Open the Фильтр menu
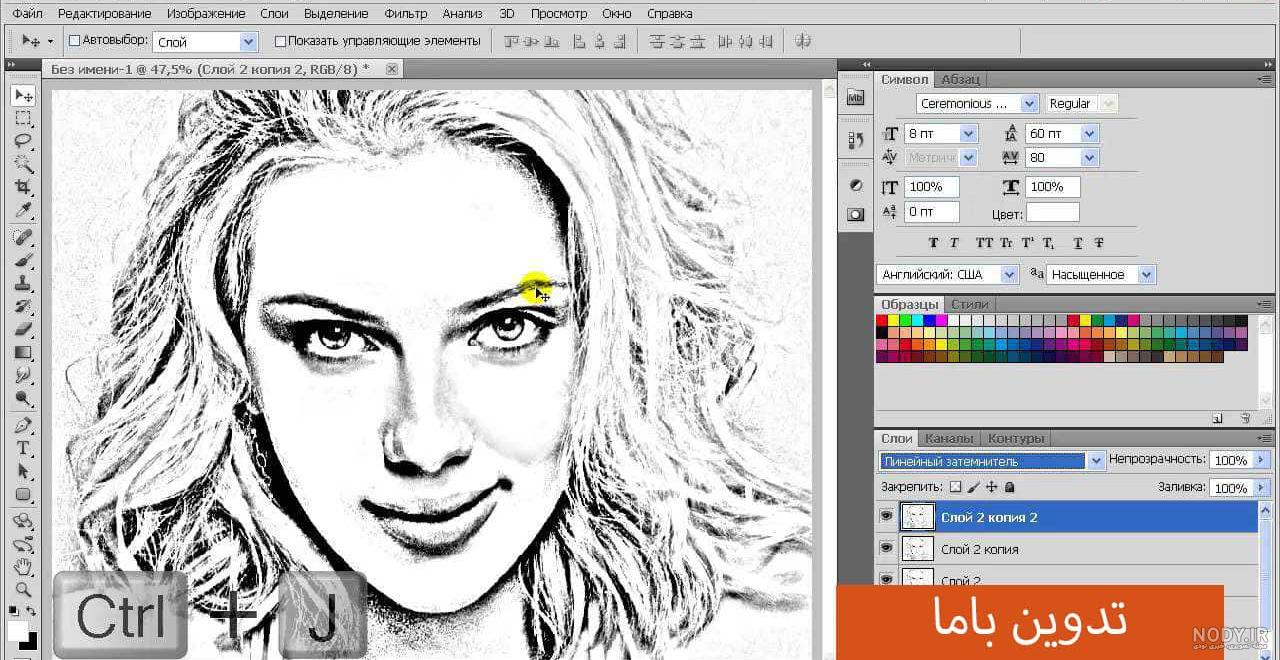Viewport: 1280px width, 660px height. [x=405, y=14]
